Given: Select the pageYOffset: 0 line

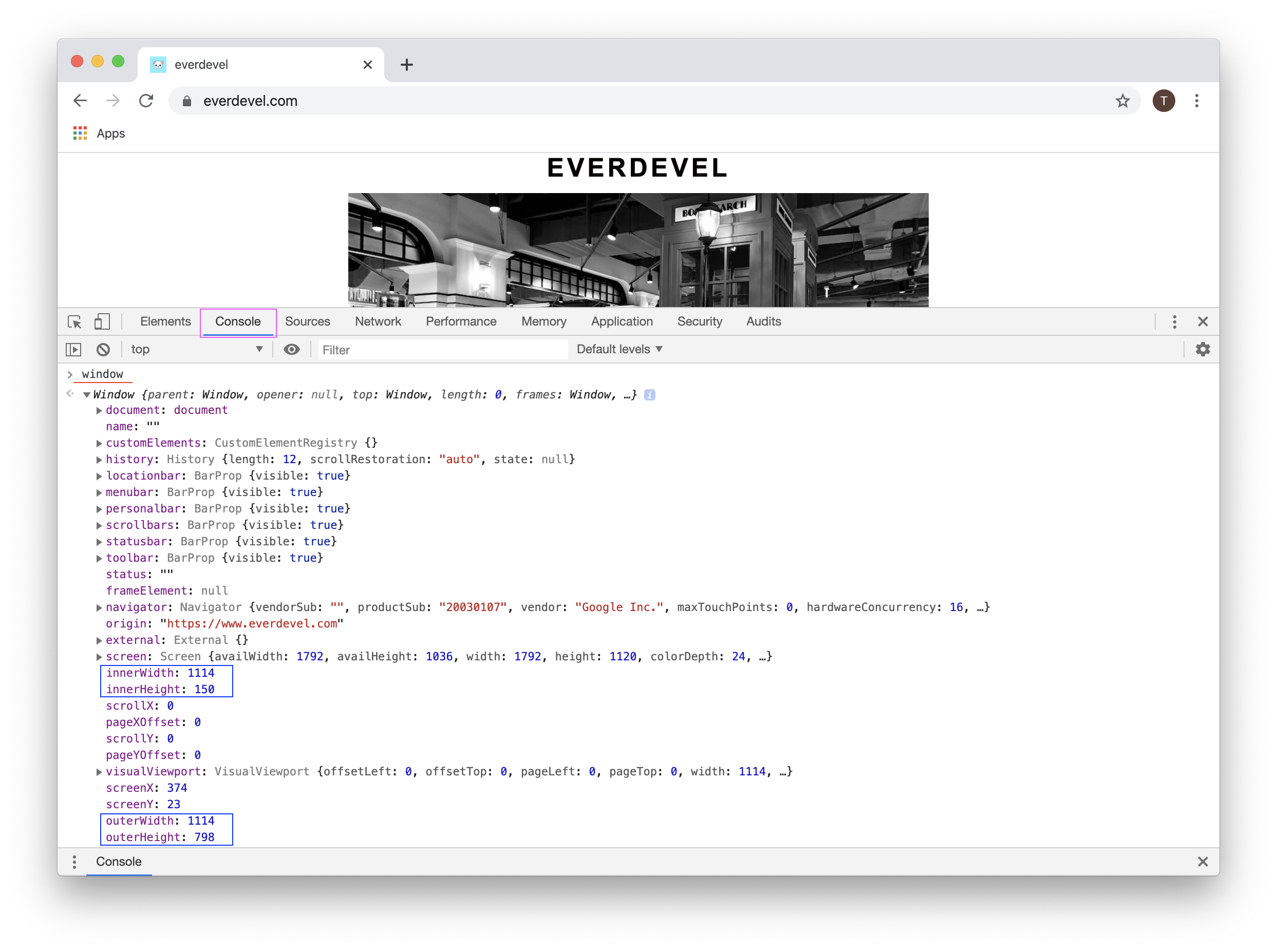Looking at the screenshot, I should (x=154, y=755).
